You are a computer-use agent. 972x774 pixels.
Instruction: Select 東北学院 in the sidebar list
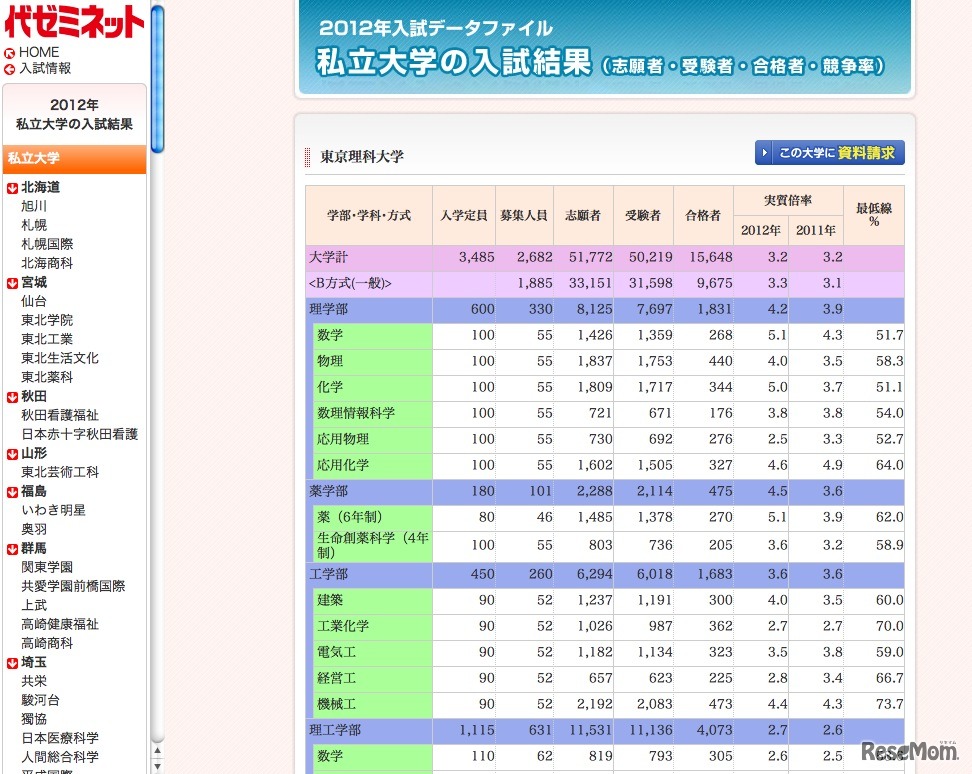[47, 320]
